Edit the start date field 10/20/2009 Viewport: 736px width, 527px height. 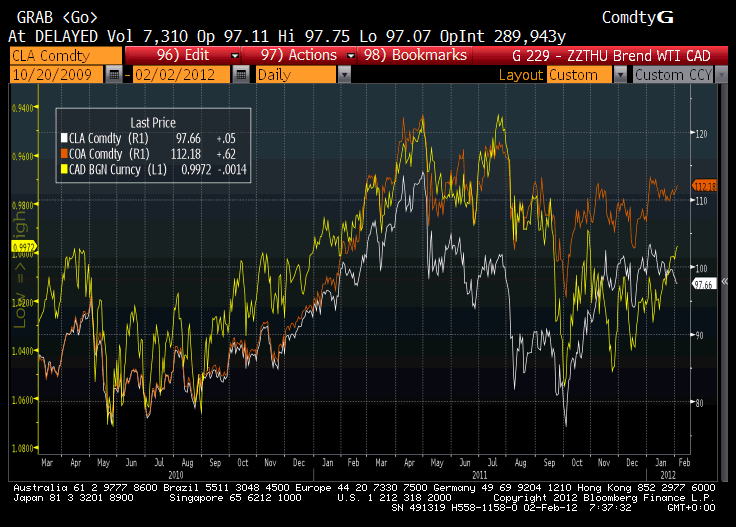(x=56, y=75)
